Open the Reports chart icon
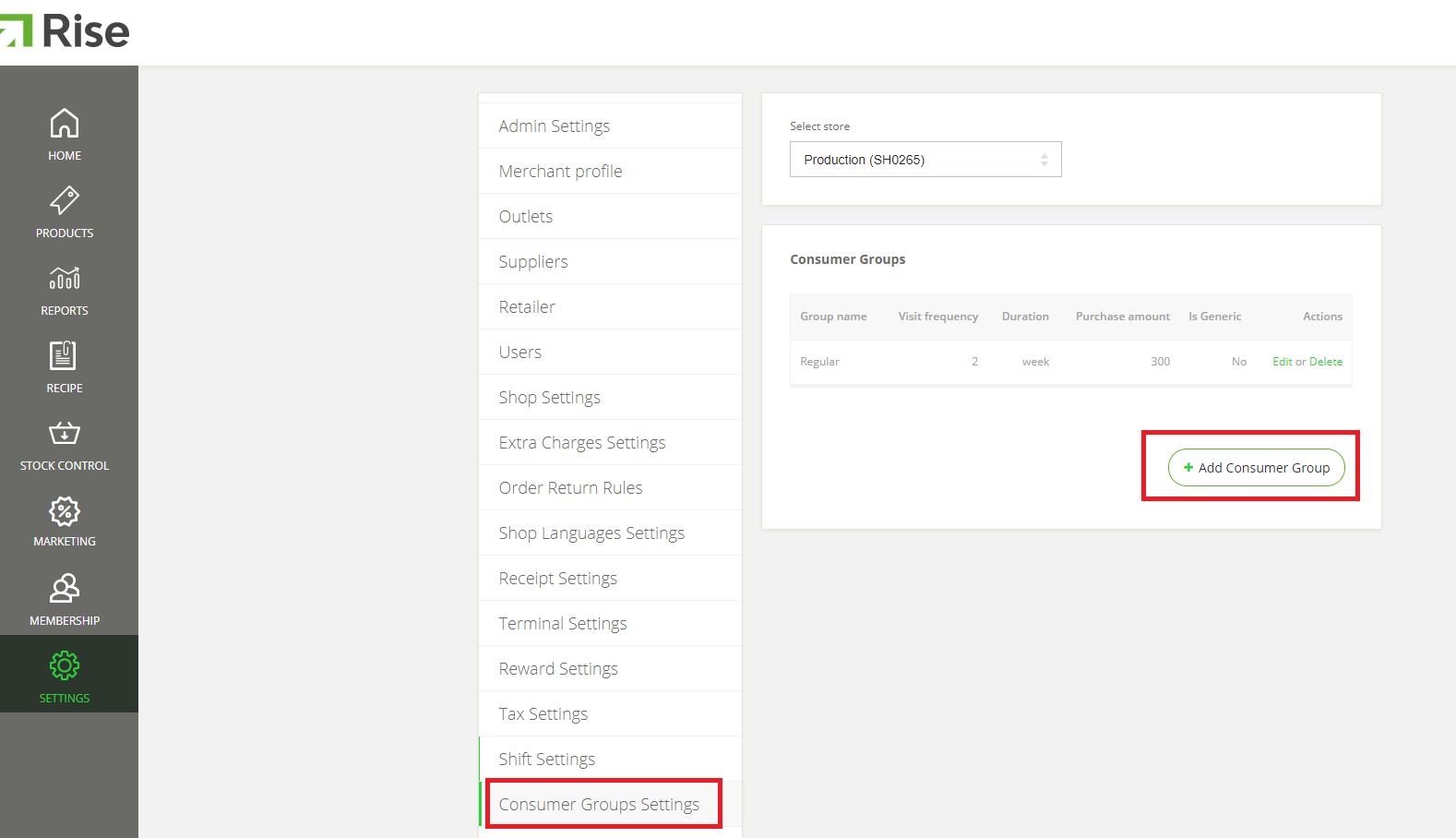The height and width of the screenshot is (838, 1456). [65, 278]
